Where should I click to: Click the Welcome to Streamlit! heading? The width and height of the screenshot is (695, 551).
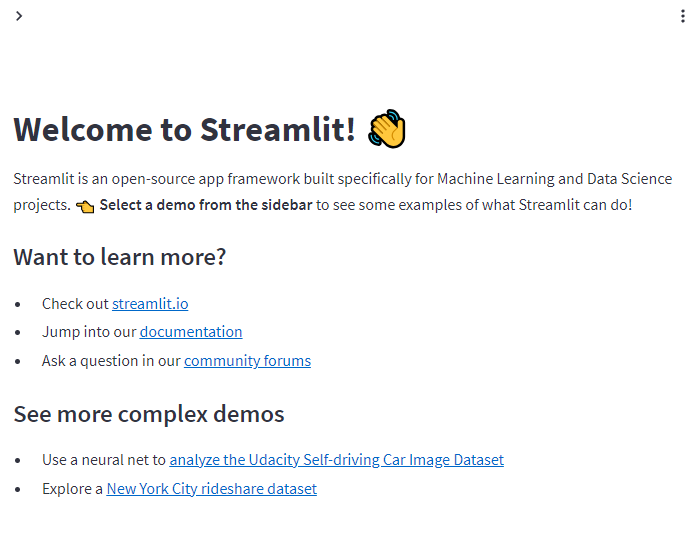coord(184,130)
